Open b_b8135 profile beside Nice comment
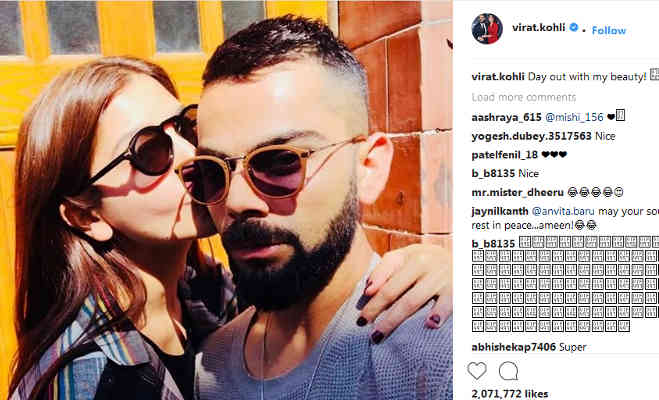The width and height of the screenshot is (659, 400). [493, 174]
